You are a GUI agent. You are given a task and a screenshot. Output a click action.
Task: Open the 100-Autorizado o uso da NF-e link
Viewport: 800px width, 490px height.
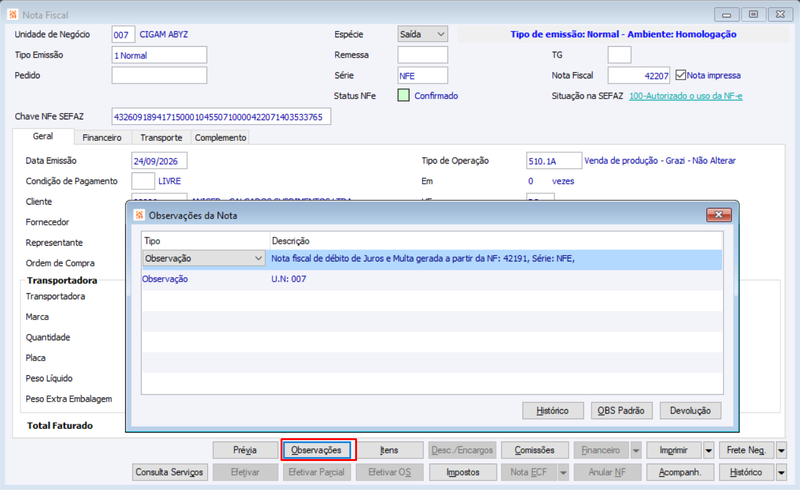point(686,95)
